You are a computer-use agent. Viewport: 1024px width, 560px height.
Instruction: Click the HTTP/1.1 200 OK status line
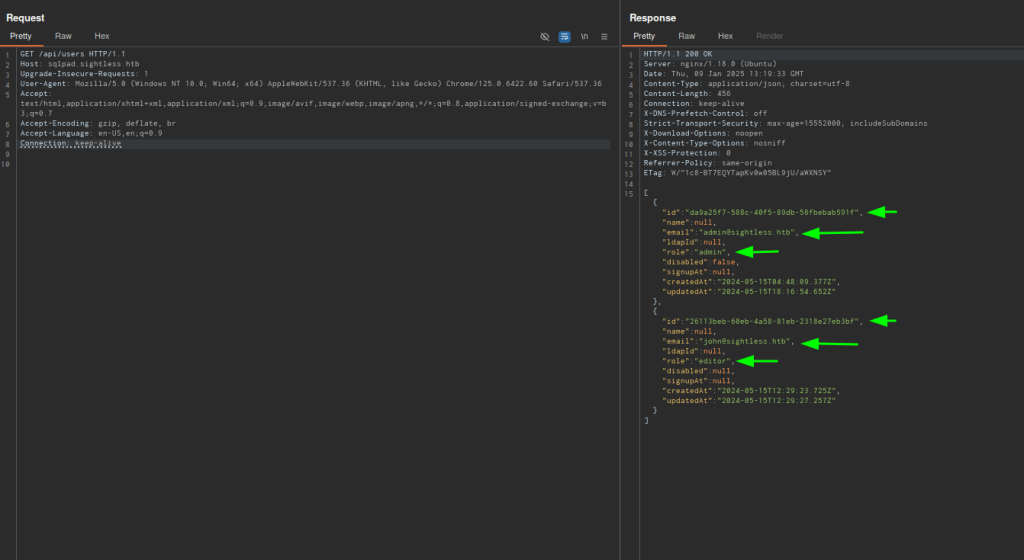(x=677, y=54)
